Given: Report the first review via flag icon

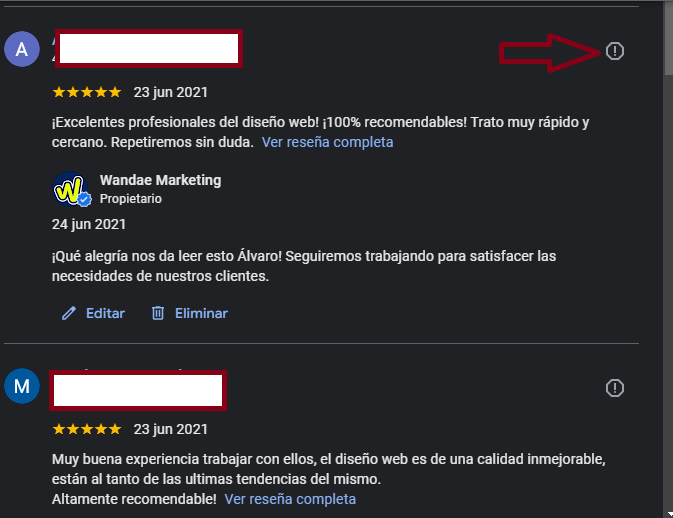Looking at the screenshot, I should pos(615,51).
